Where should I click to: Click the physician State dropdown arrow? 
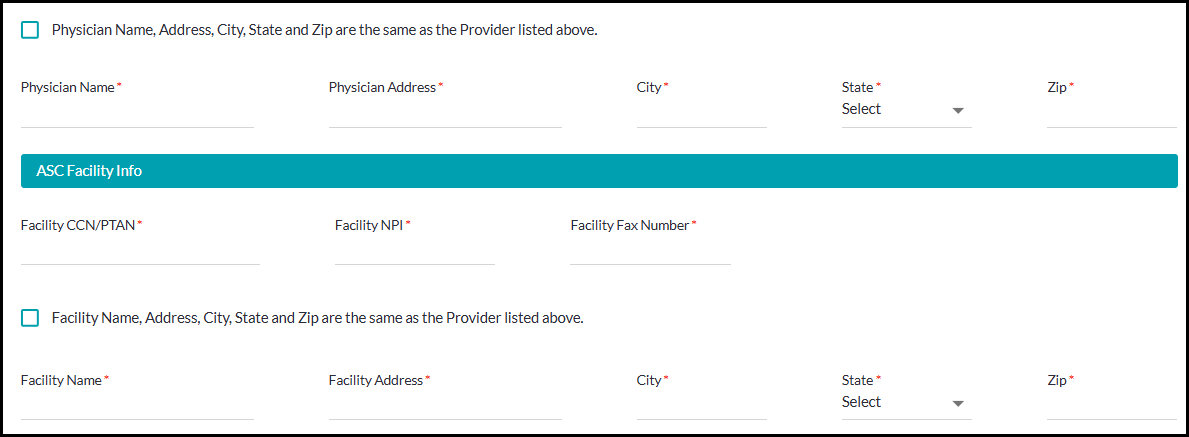[958, 111]
